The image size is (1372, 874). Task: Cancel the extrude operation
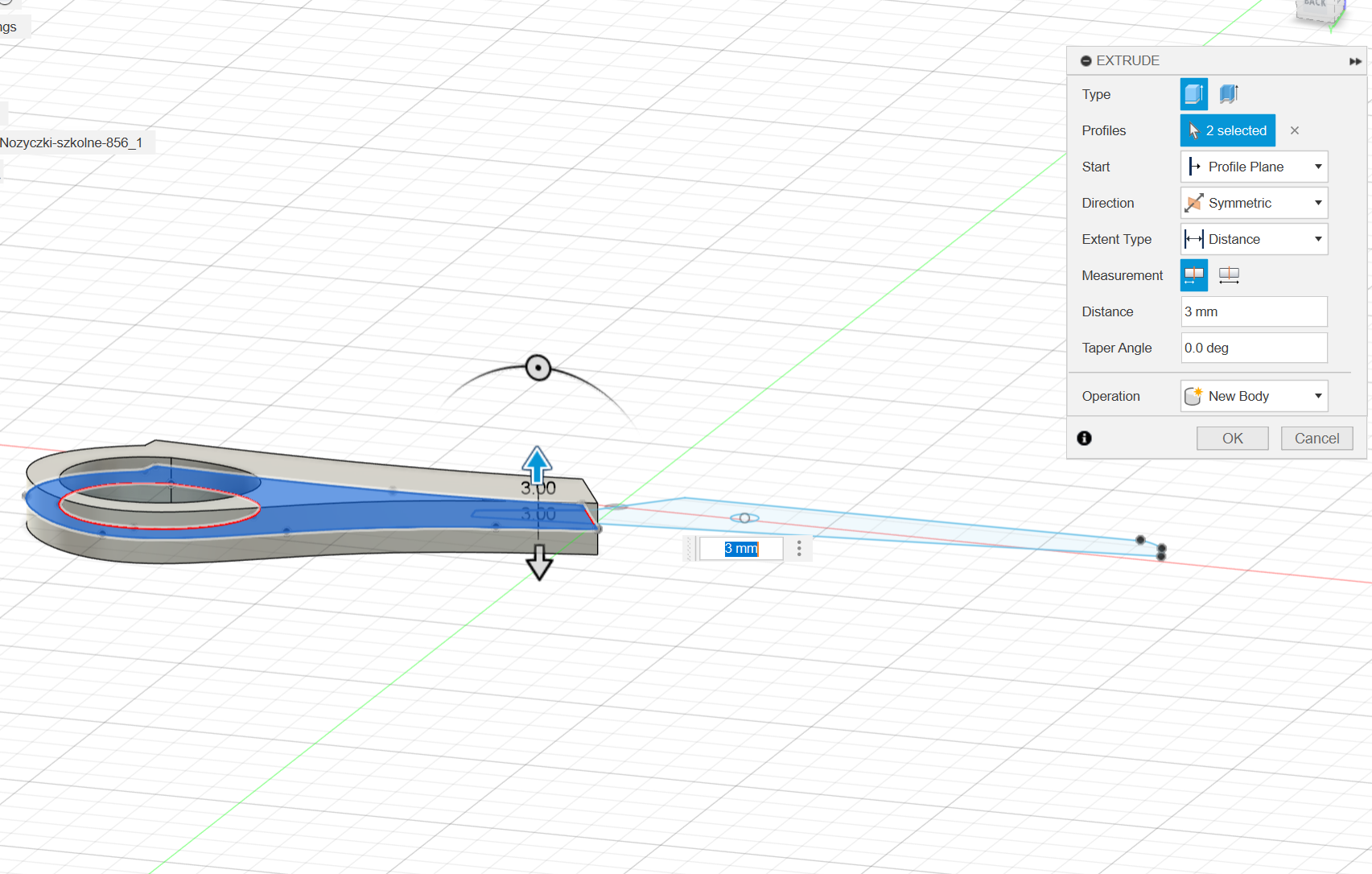1316,439
